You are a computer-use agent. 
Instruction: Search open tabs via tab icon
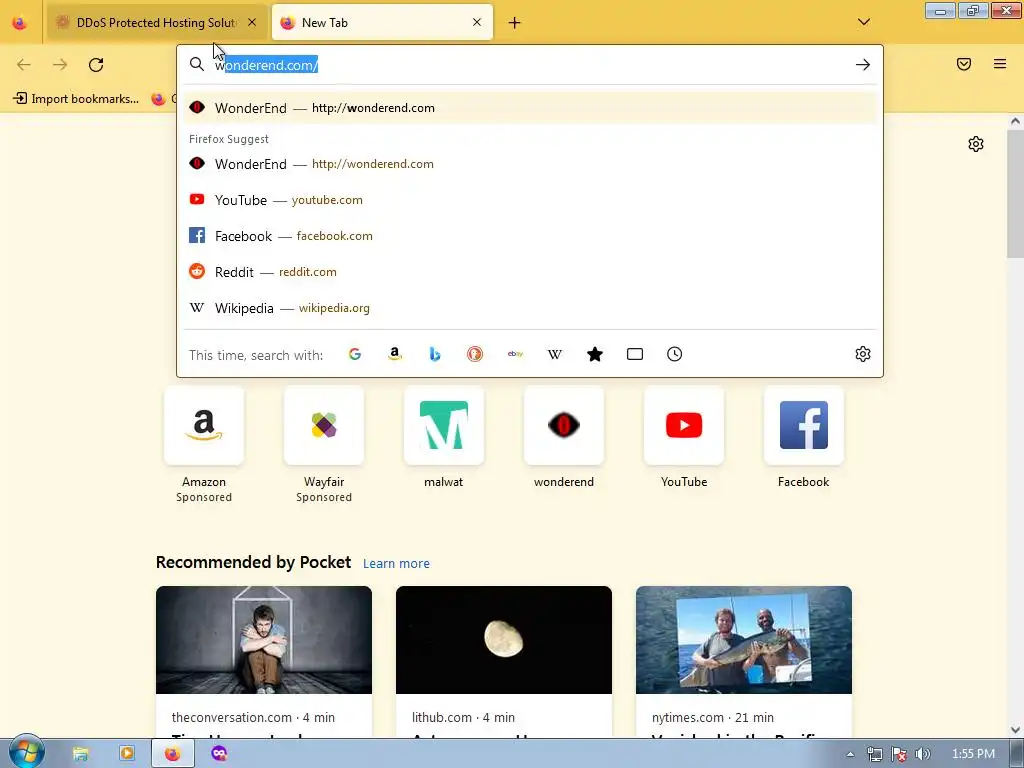635,354
